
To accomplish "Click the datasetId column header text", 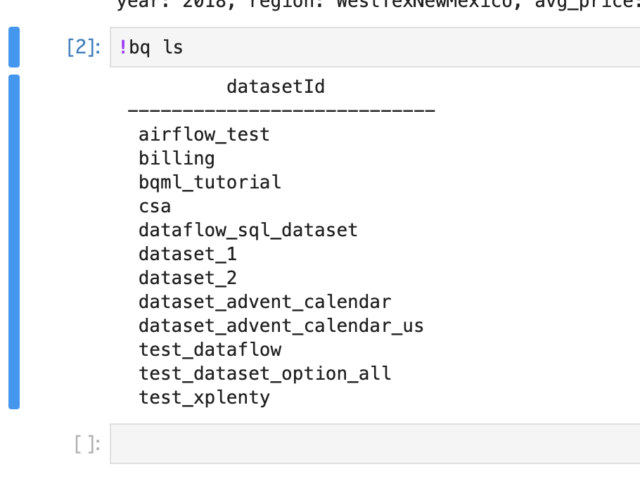I will point(276,87).
